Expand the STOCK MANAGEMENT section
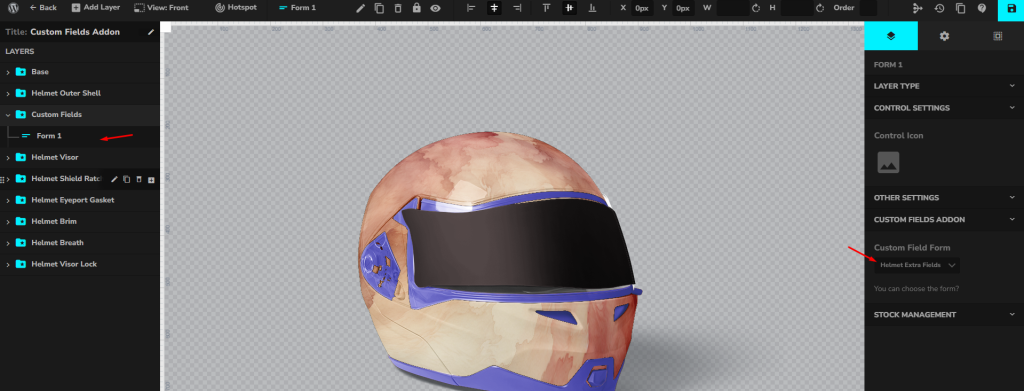The width and height of the screenshot is (1024, 391). click(x=944, y=315)
